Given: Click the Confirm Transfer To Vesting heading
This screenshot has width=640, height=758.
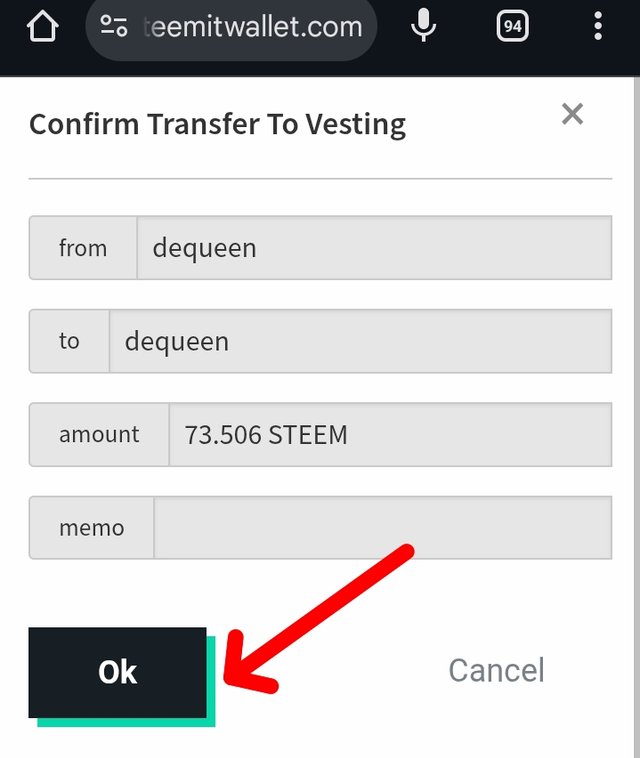Looking at the screenshot, I should (217, 125).
